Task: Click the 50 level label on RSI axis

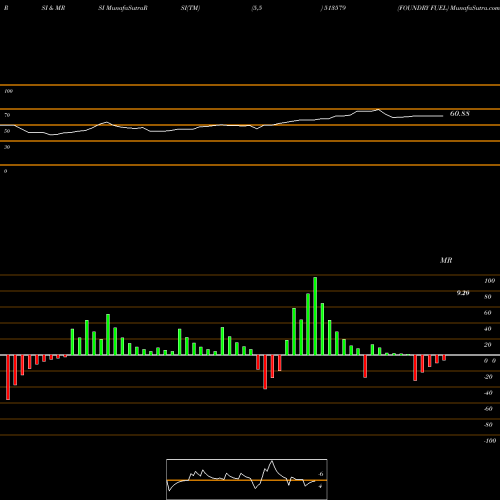Action: 7,131
